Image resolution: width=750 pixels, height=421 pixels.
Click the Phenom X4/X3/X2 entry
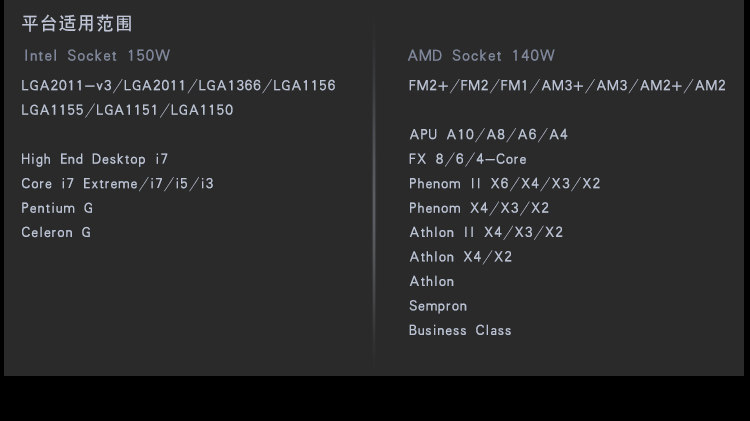(x=479, y=208)
